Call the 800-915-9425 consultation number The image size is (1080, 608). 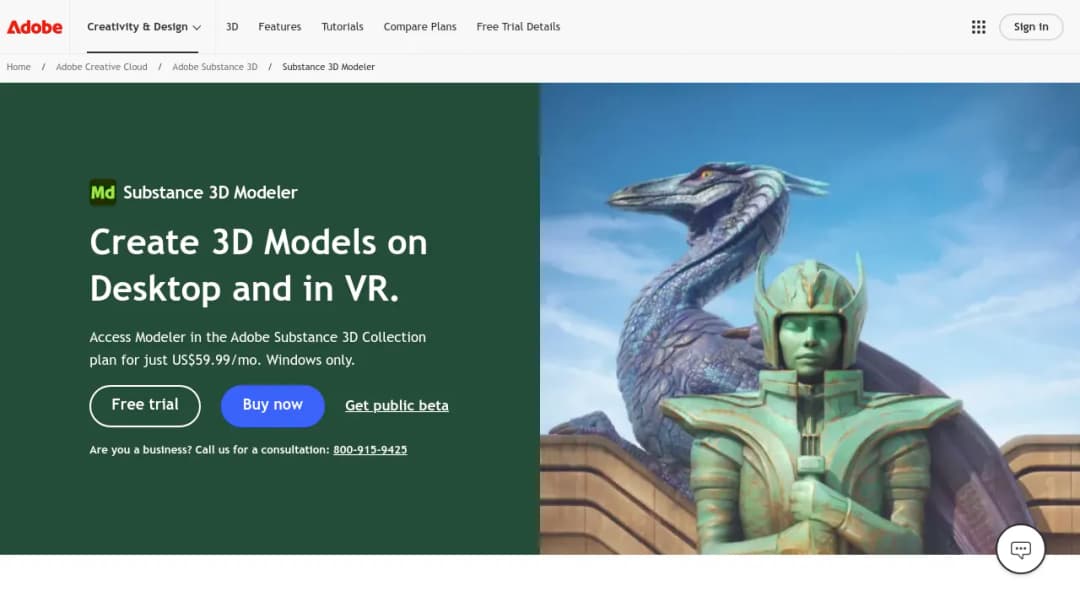(x=370, y=450)
